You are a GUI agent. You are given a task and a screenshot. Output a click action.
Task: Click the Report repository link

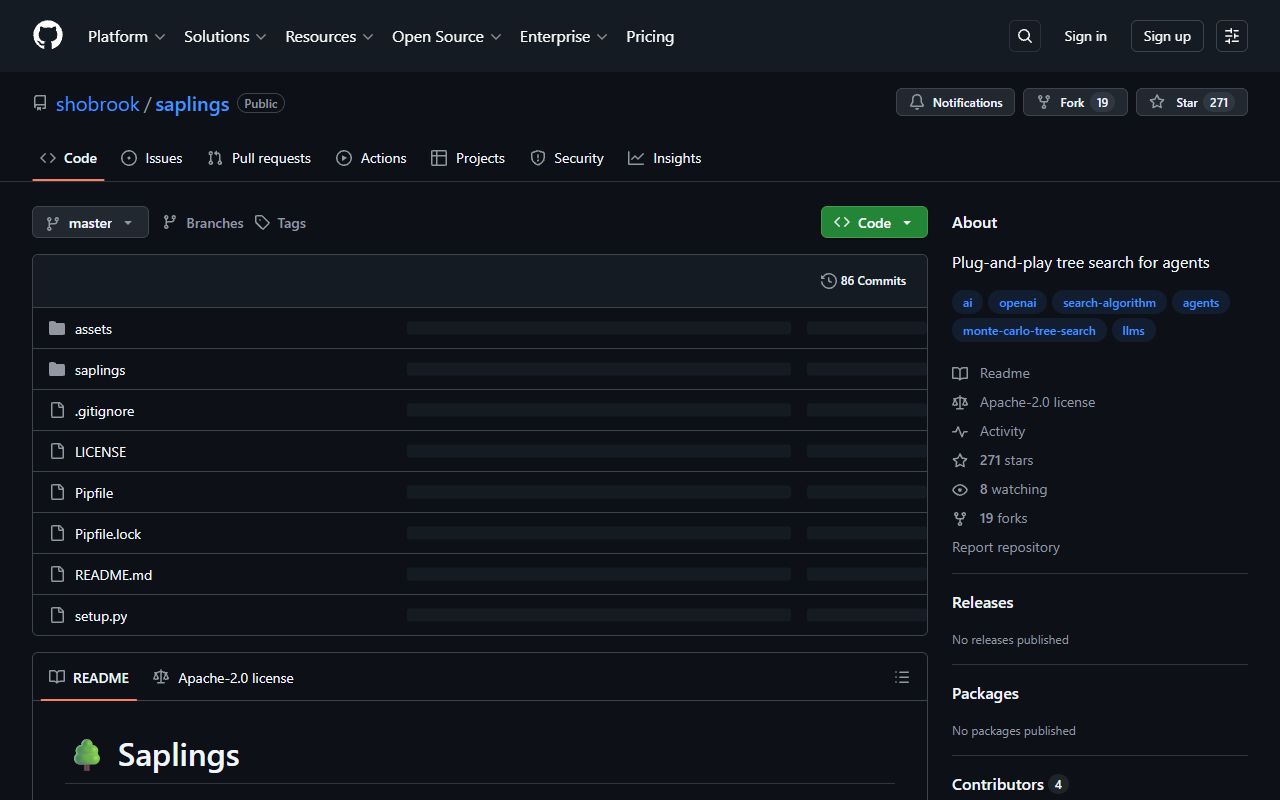(1006, 547)
